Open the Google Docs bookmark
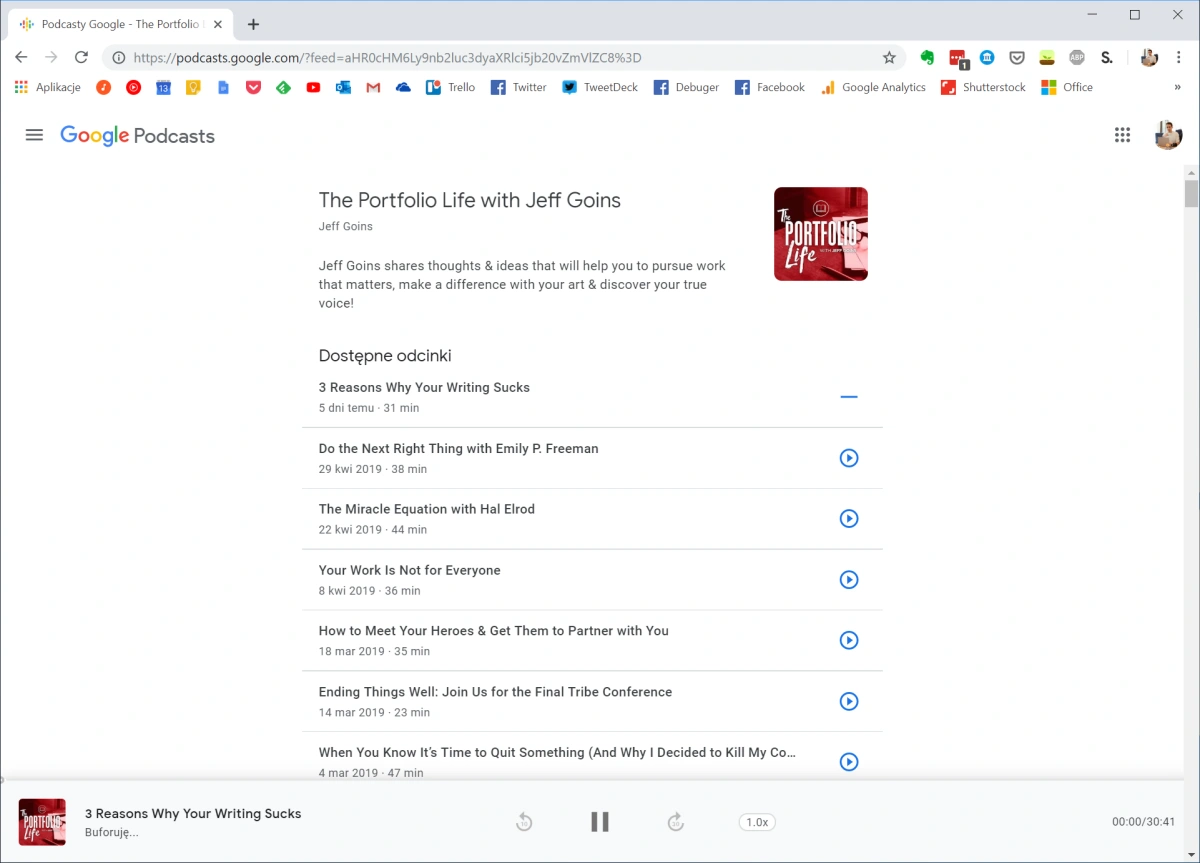 [223, 88]
